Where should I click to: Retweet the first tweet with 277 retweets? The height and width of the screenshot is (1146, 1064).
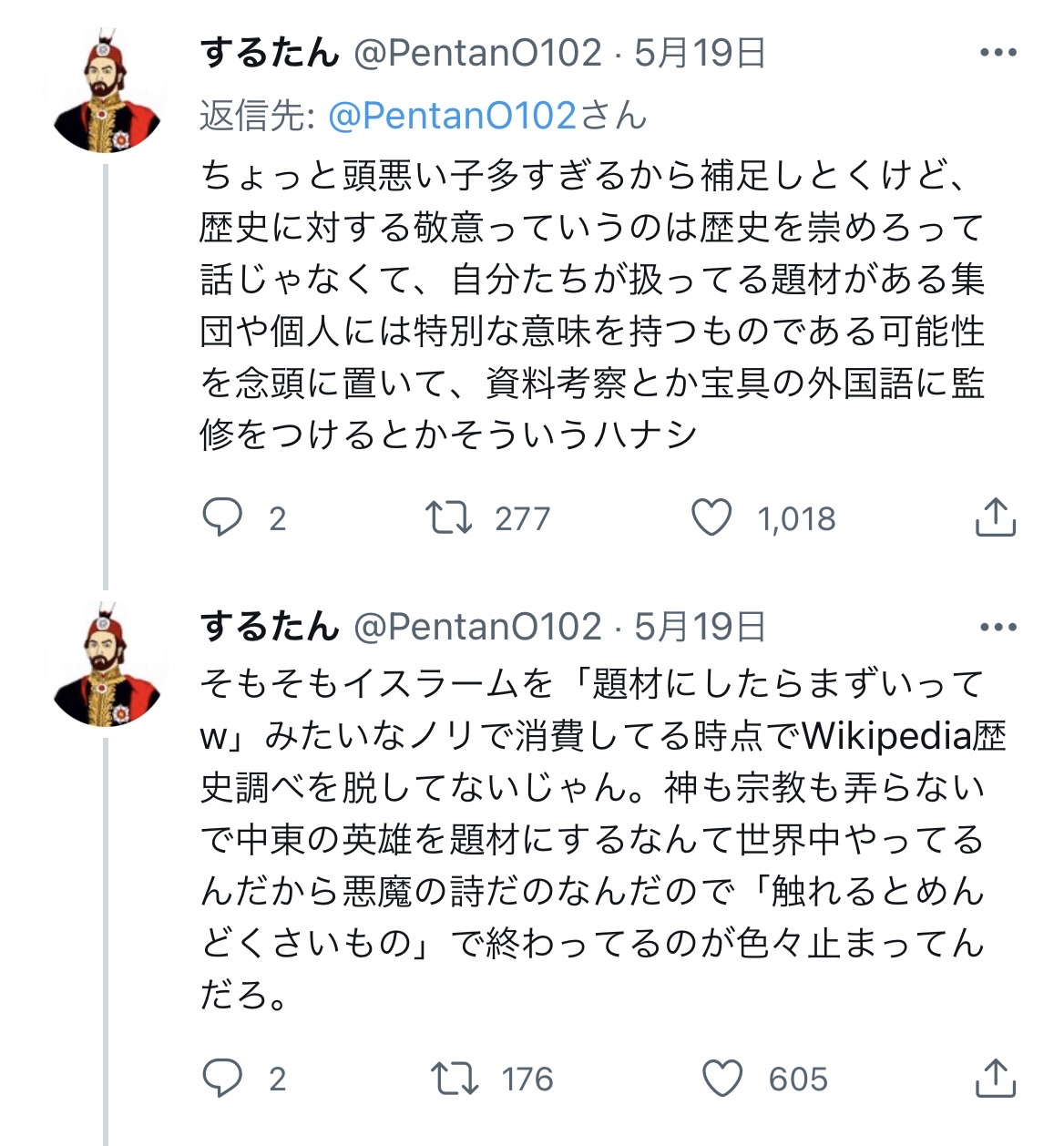click(449, 517)
